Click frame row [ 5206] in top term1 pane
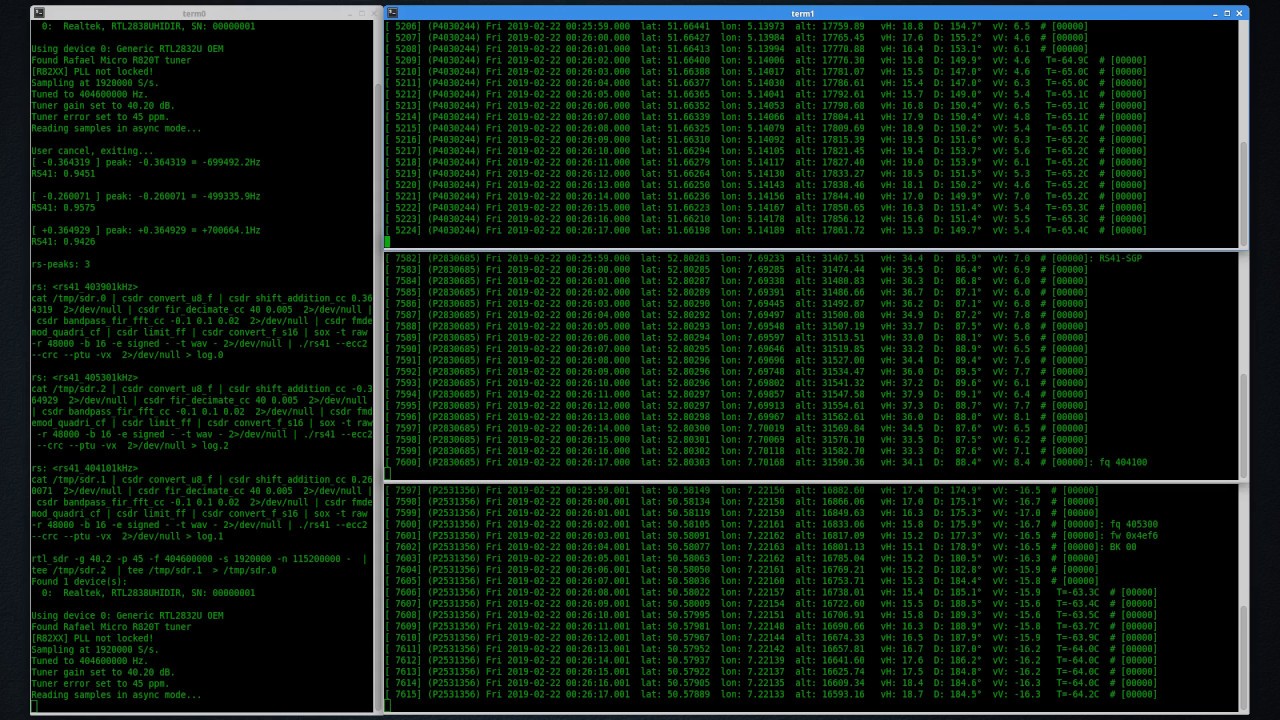The image size is (1280, 720). (737, 26)
